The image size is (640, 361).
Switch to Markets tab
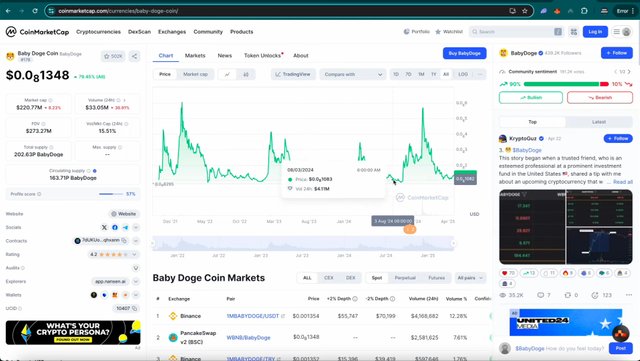(195, 56)
